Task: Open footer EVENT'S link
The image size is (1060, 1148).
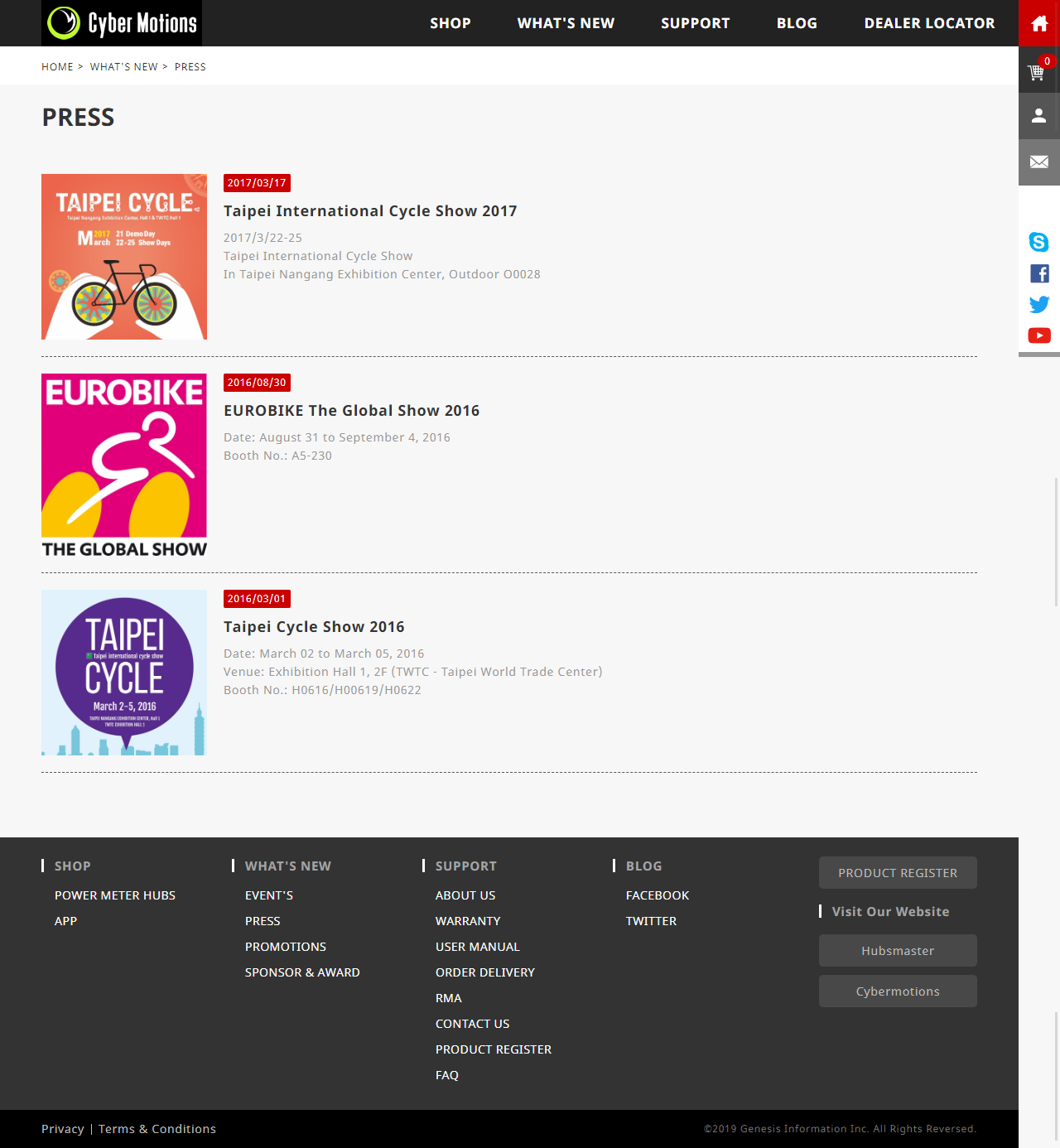Action: click(x=269, y=895)
